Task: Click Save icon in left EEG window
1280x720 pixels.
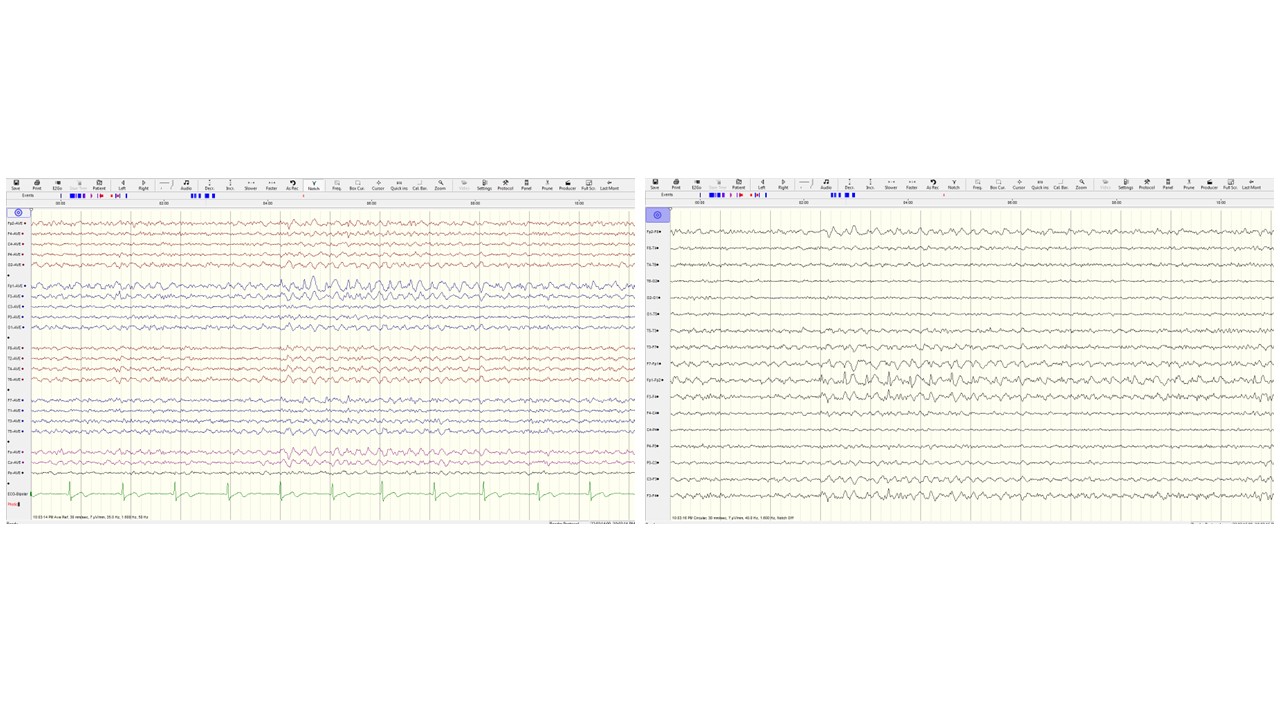Action: tap(16, 184)
